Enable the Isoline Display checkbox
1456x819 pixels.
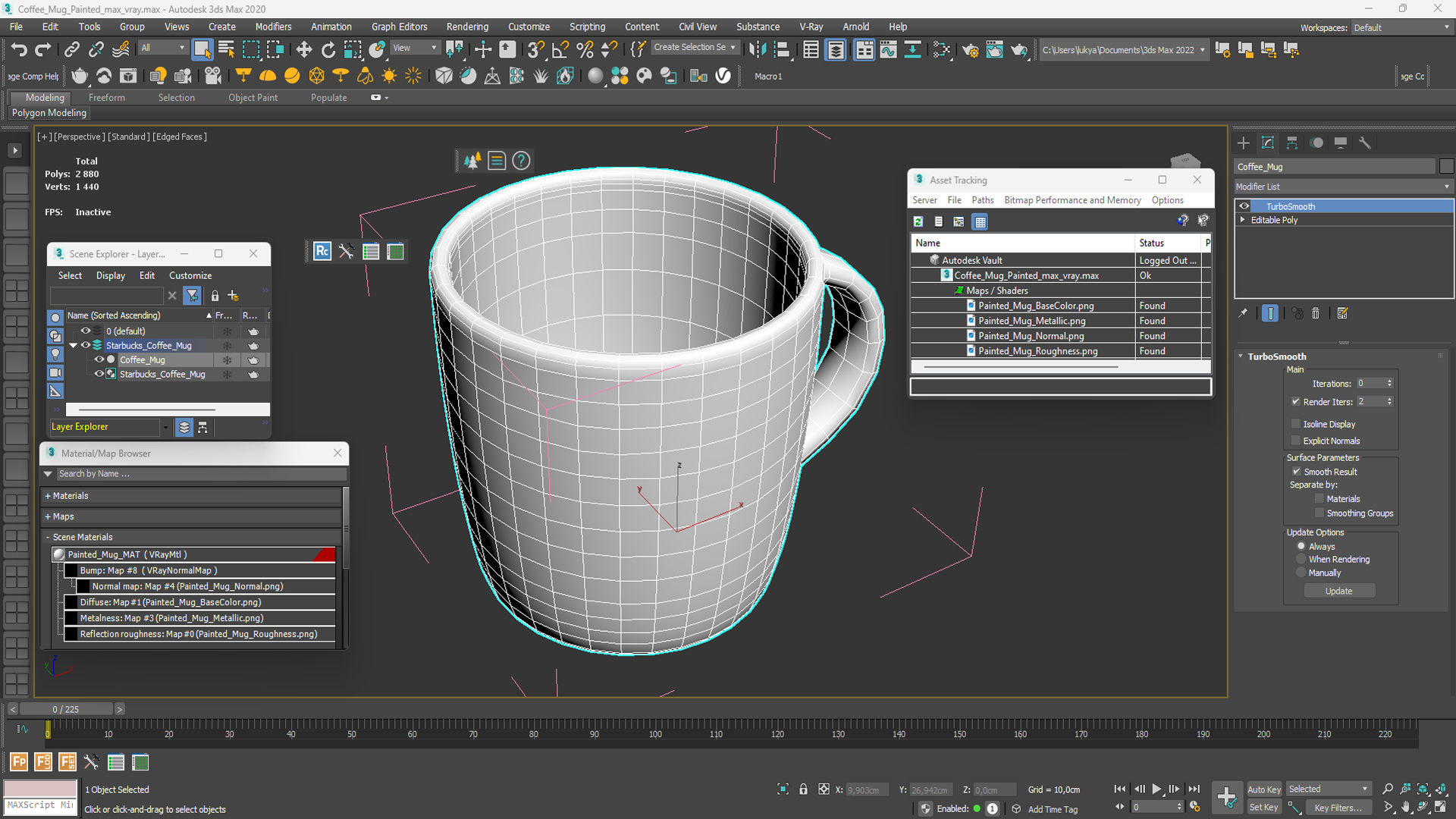click(1296, 424)
